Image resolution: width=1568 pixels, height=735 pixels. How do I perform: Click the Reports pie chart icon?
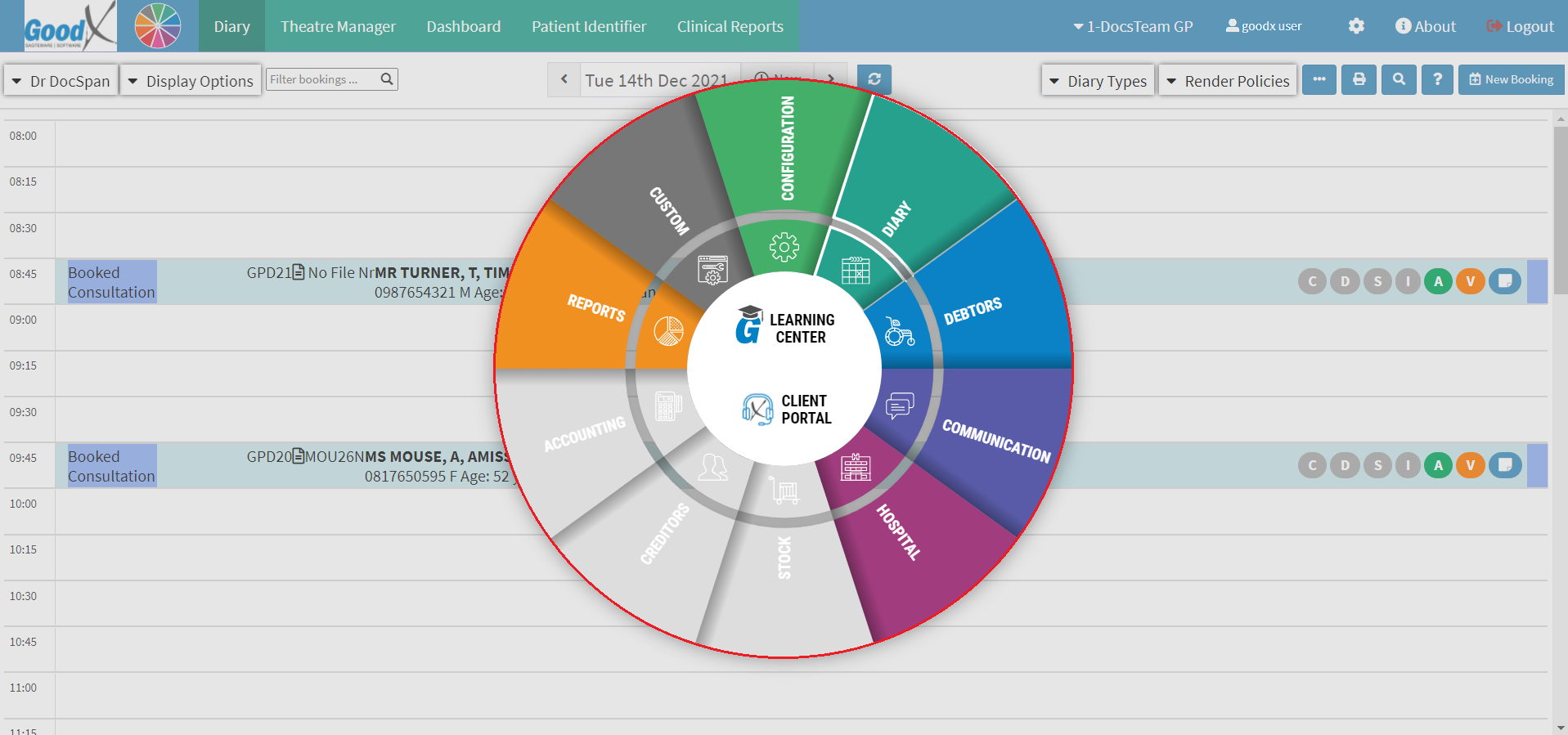(668, 331)
